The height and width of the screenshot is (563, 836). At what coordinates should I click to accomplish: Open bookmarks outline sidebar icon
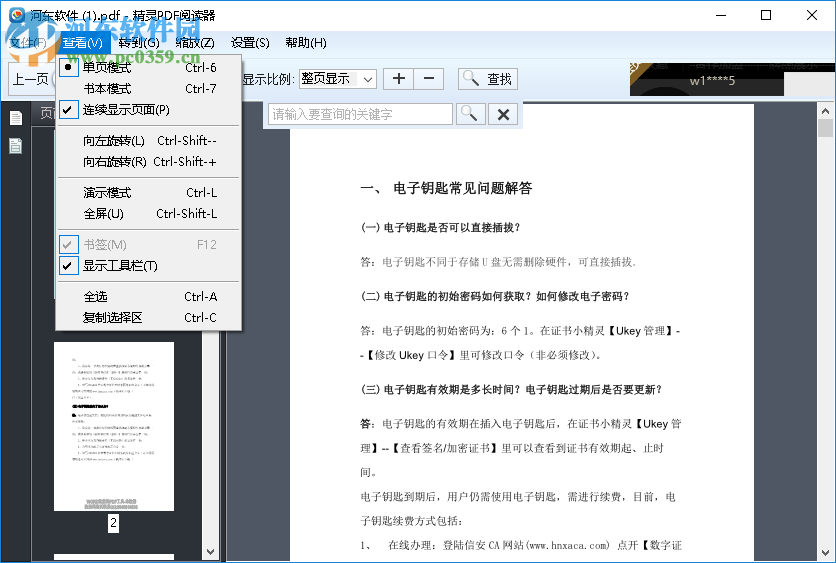tap(16, 146)
